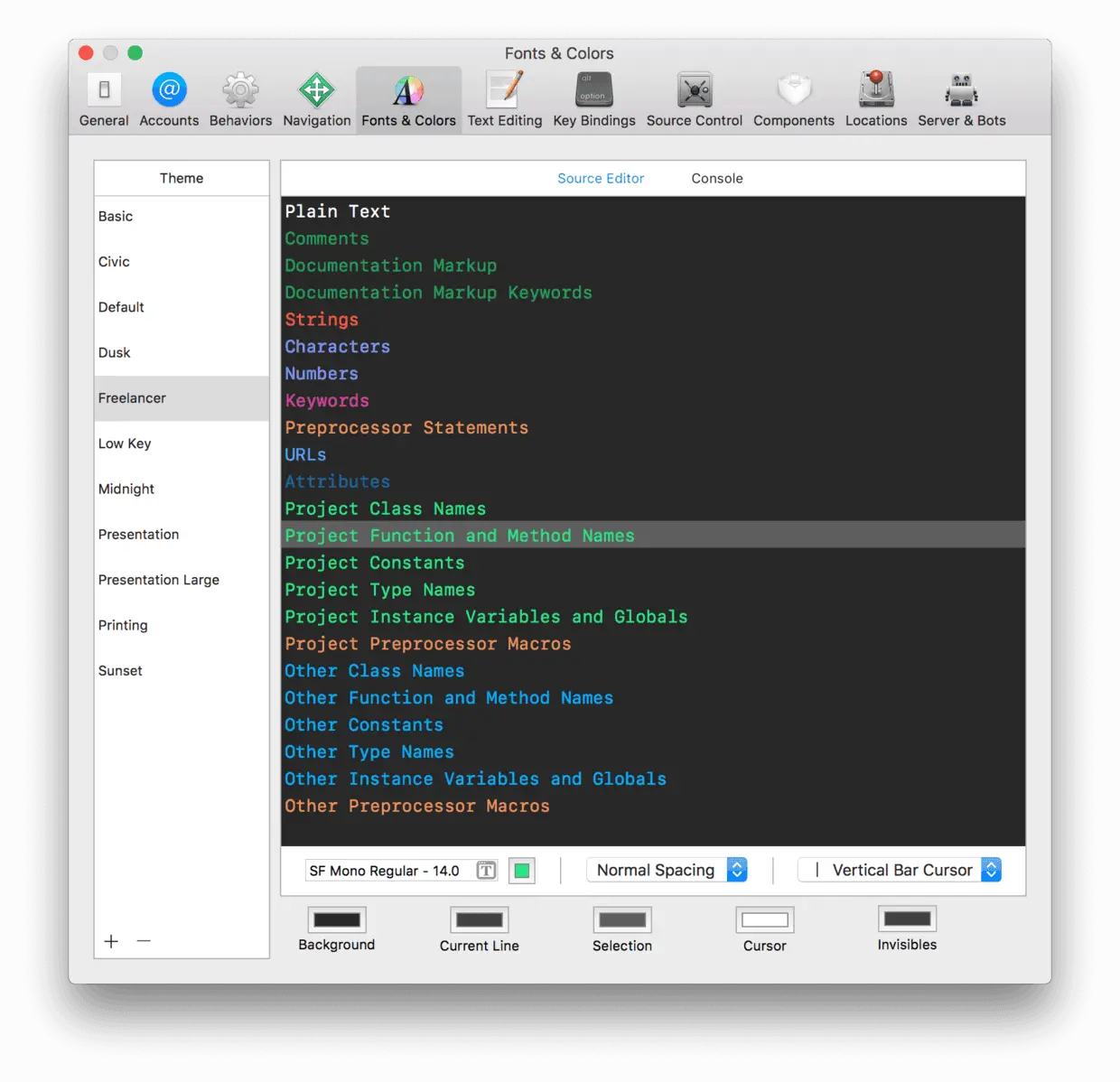Open the Navigation preferences
The height and width of the screenshot is (1082, 1120).
tap(316, 98)
